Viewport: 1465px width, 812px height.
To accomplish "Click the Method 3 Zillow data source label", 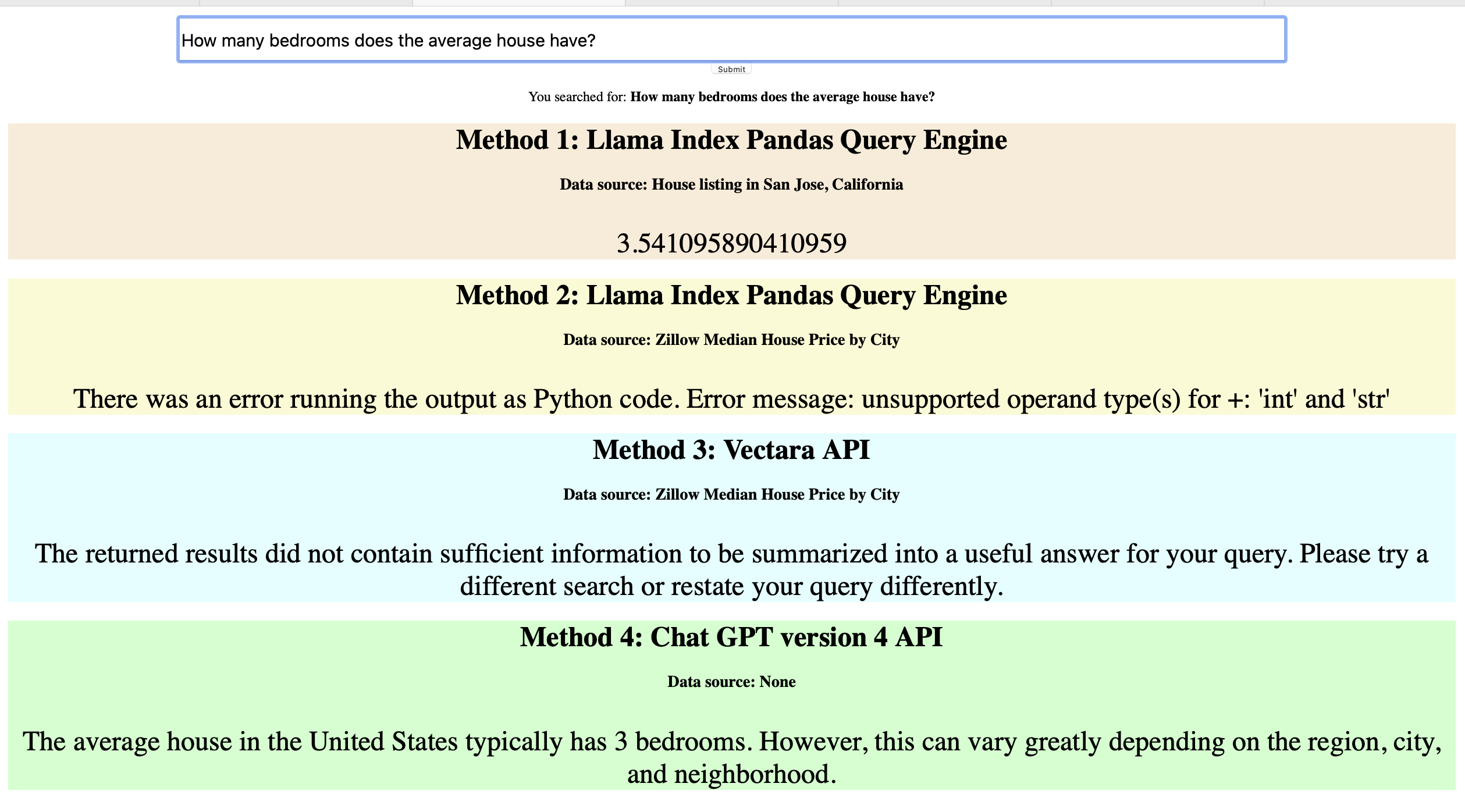I will 731,494.
